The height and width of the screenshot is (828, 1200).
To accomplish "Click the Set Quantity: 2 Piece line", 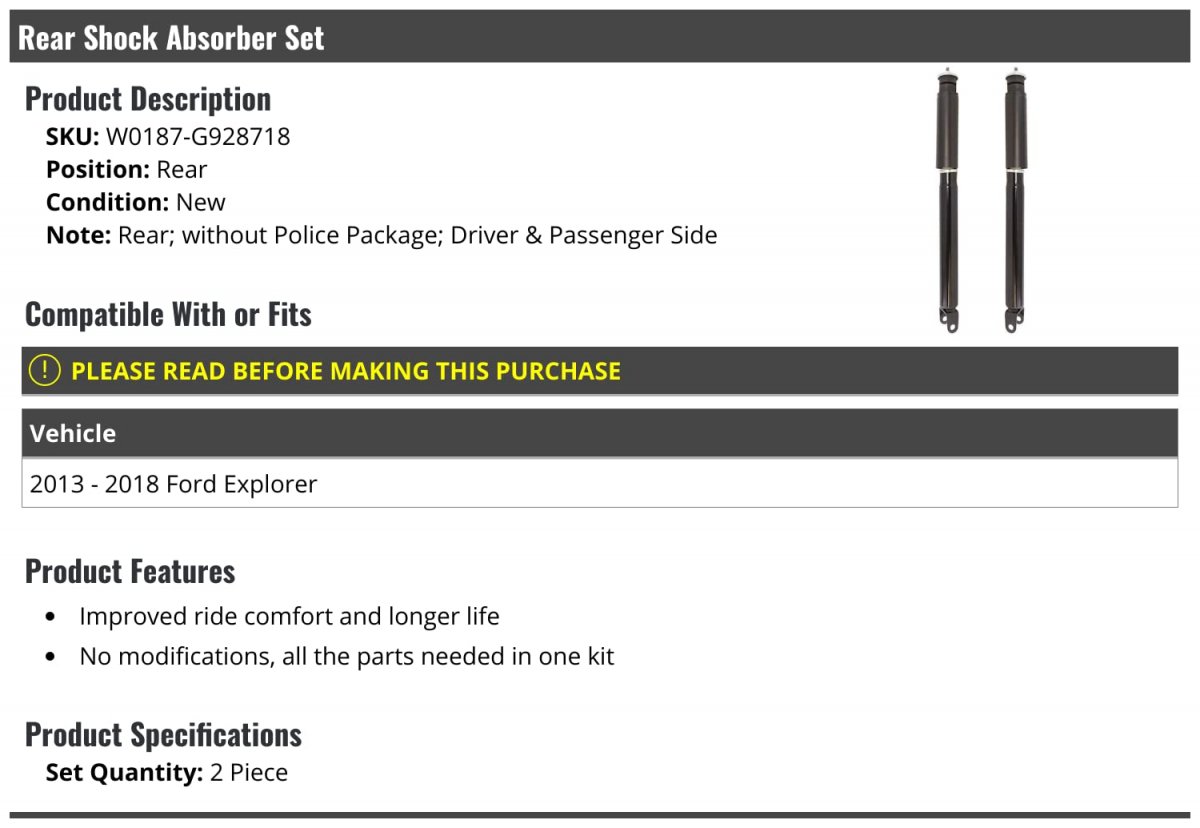I will (x=167, y=773).
